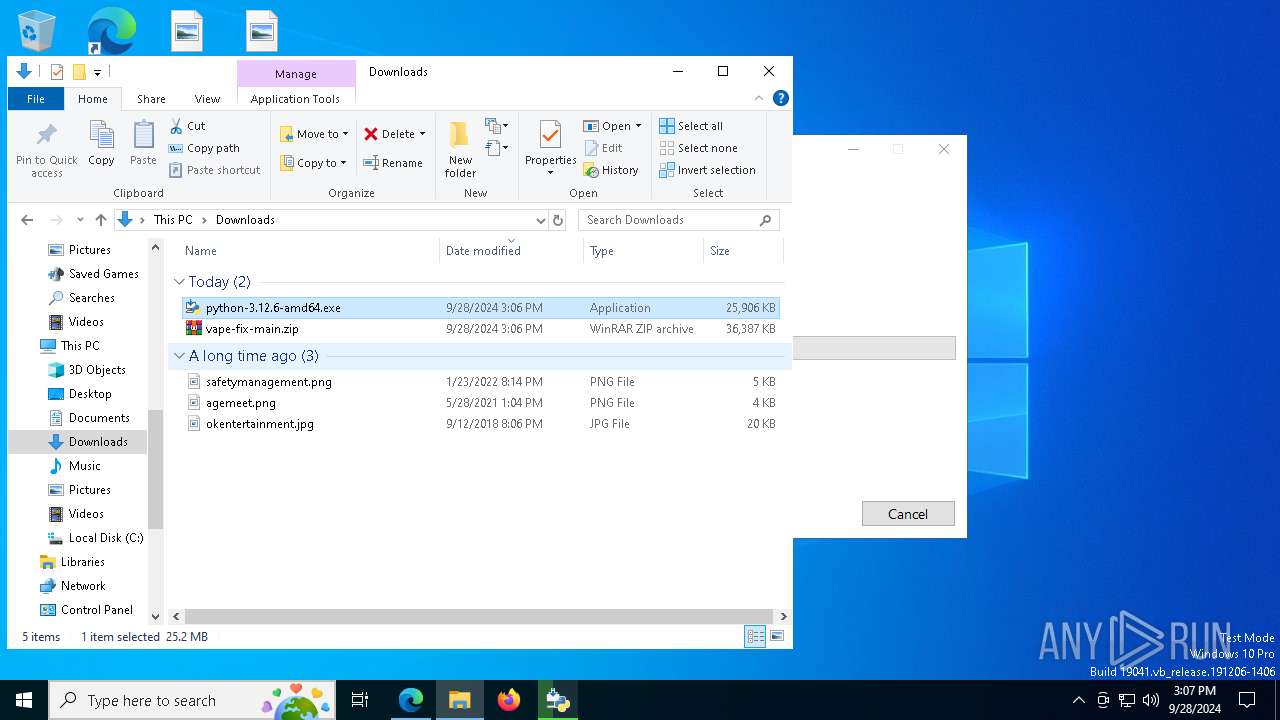Open Explorer Help icon

click(x=781, y=98)
